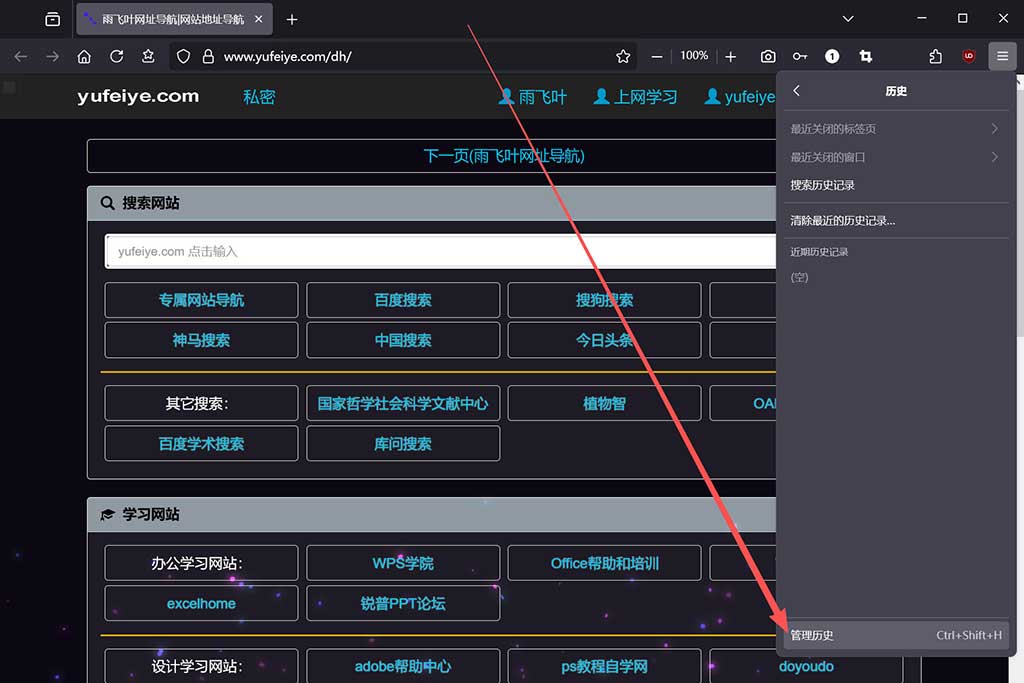Open excelhome button
Screen dimensions: 1024x683
[x=201, y=603]
